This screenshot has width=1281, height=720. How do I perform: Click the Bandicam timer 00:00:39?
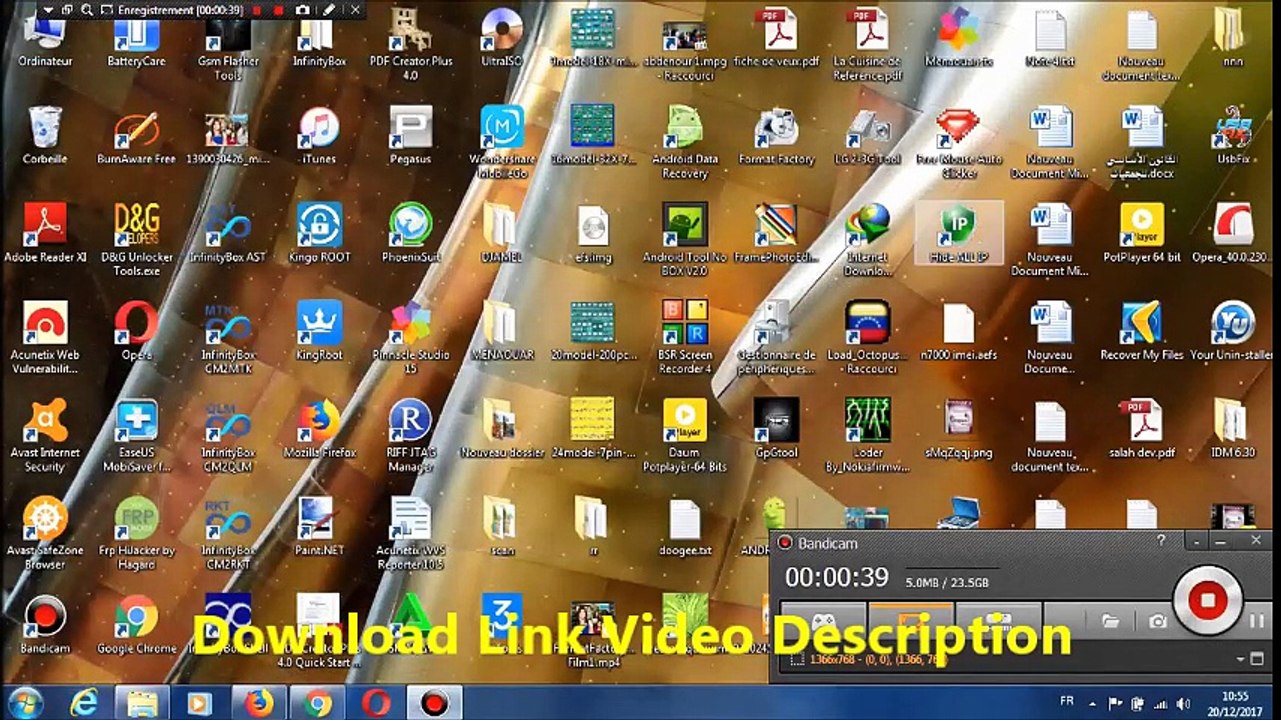tap(836, 577)
